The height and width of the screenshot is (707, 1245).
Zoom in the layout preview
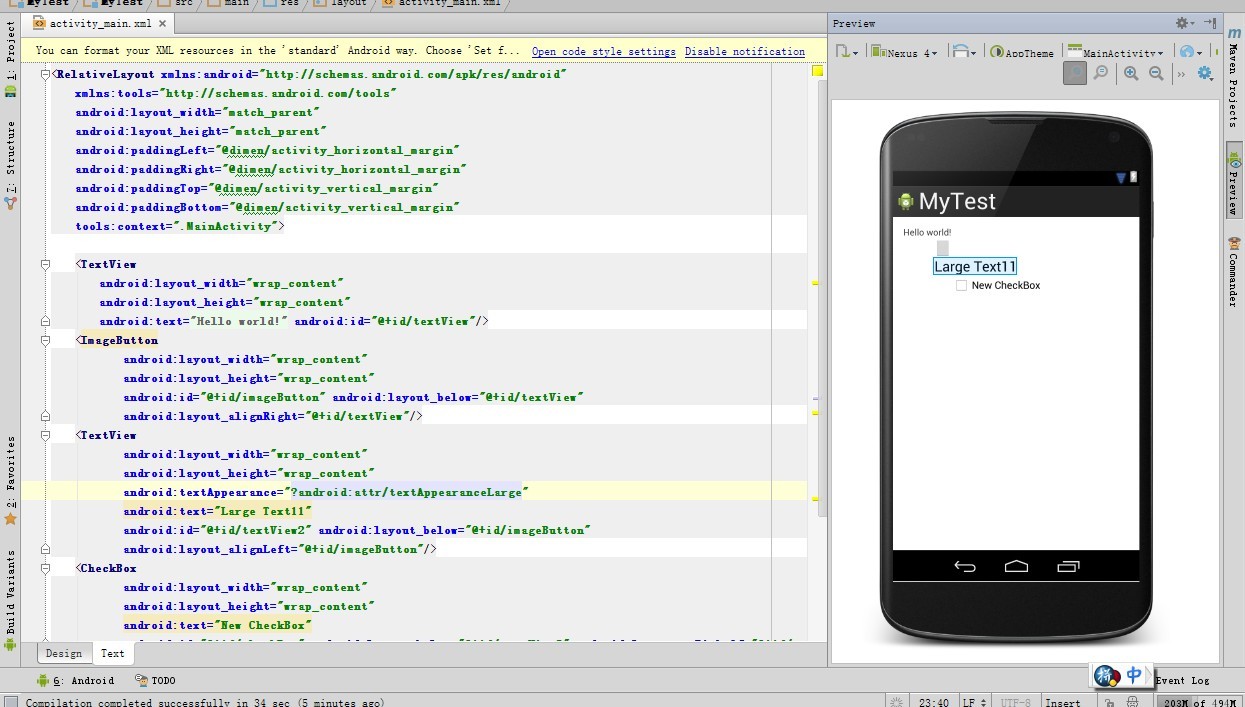(1131, 73)
